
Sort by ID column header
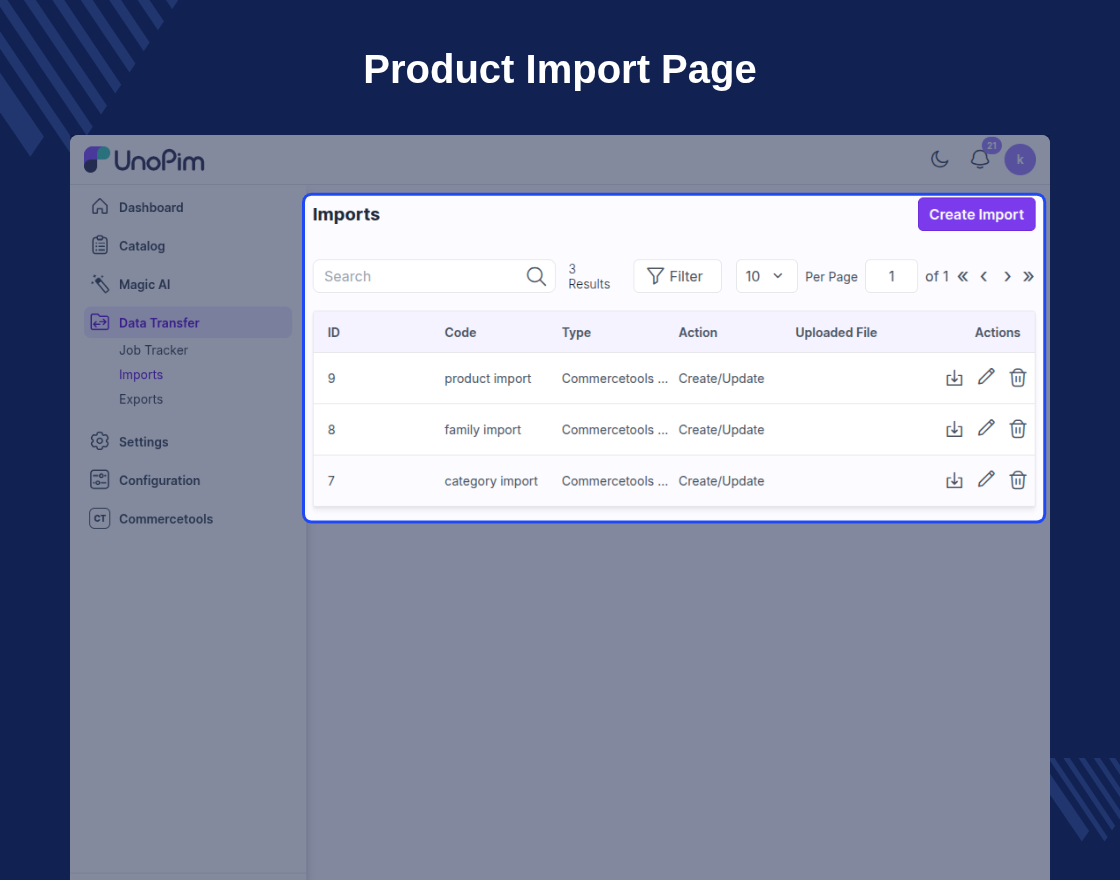point(334,332)
